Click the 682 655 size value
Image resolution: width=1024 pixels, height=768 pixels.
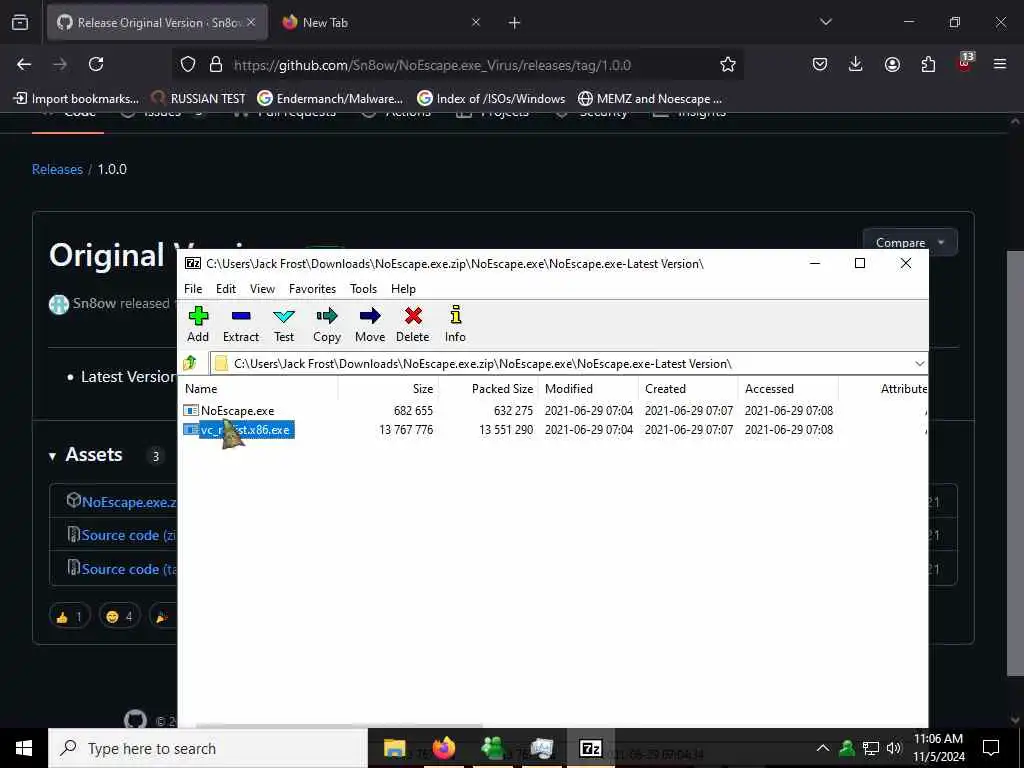(413, 411)
